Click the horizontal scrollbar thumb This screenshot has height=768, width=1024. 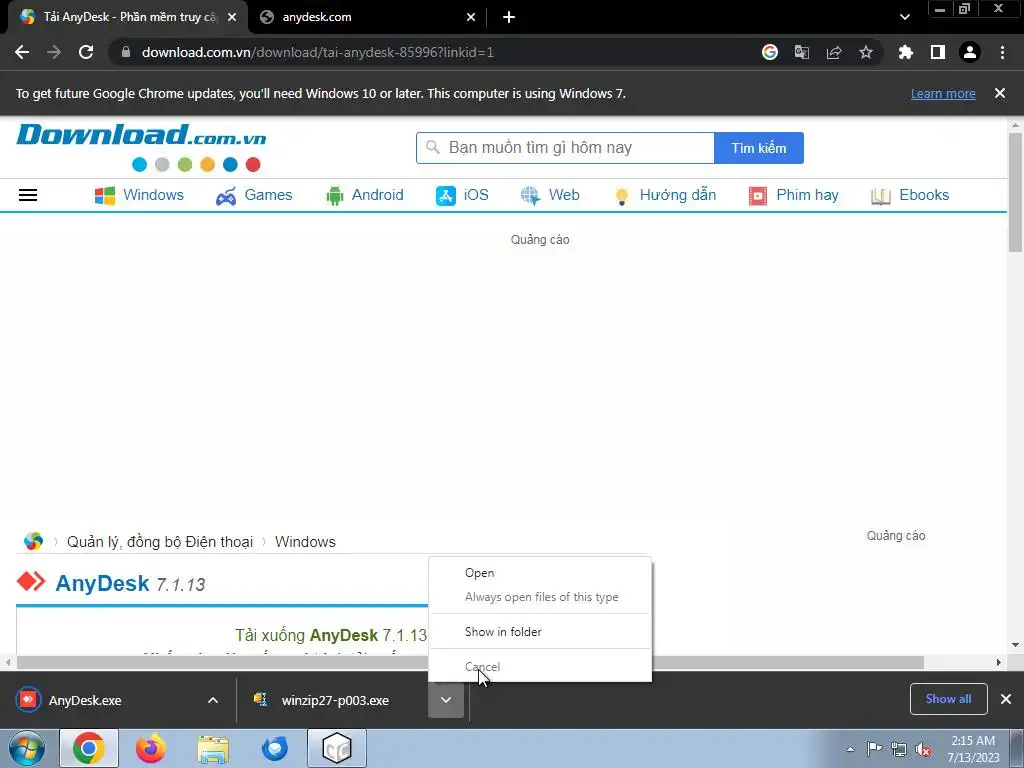(x=470, y=662)
